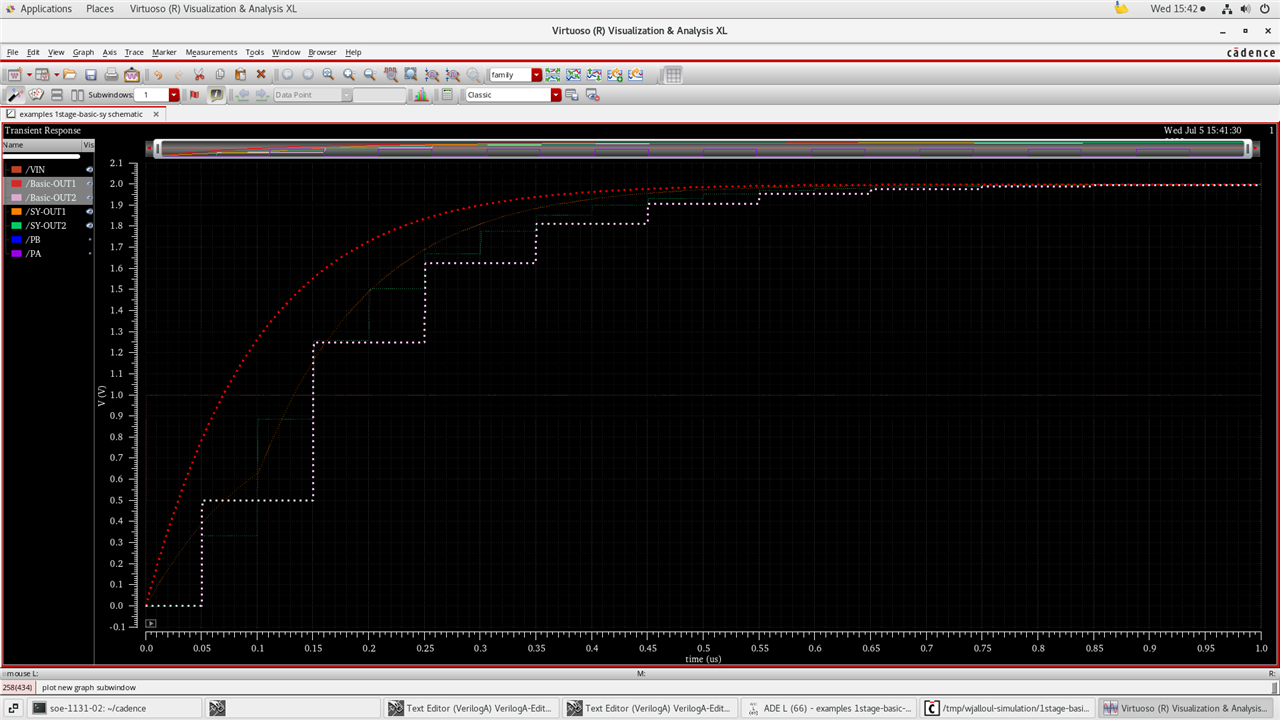Viewport: 1280px width, 720px height.
Task: Open the Subwindows count dropdown
Action: [x=174, y=95]
